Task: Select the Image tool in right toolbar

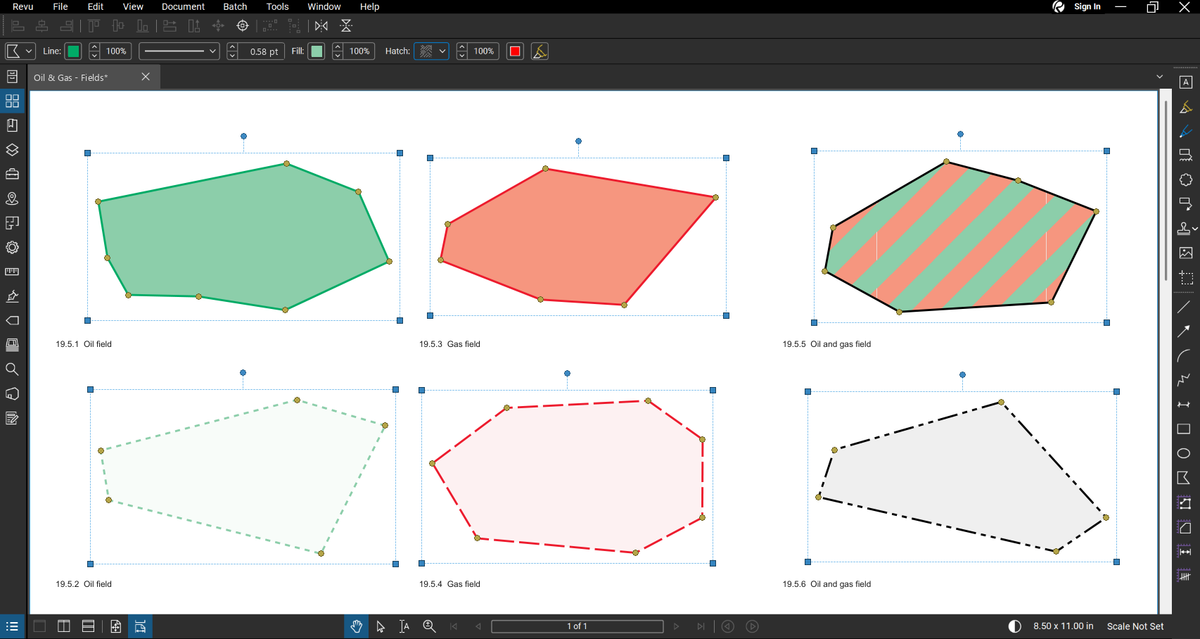Action: pos(1185,253)
